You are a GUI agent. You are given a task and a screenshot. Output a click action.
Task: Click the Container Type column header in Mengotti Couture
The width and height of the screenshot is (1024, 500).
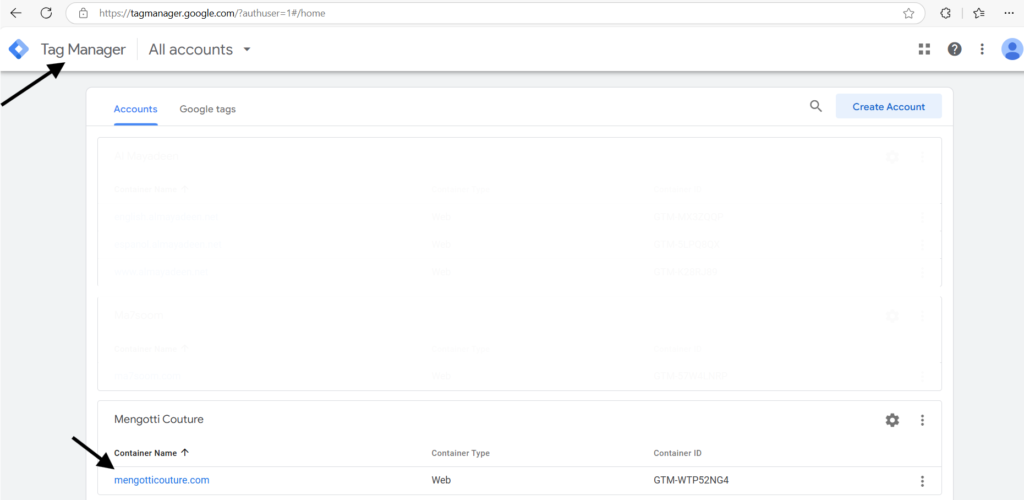pyautogui.click(x=460, y=452)
